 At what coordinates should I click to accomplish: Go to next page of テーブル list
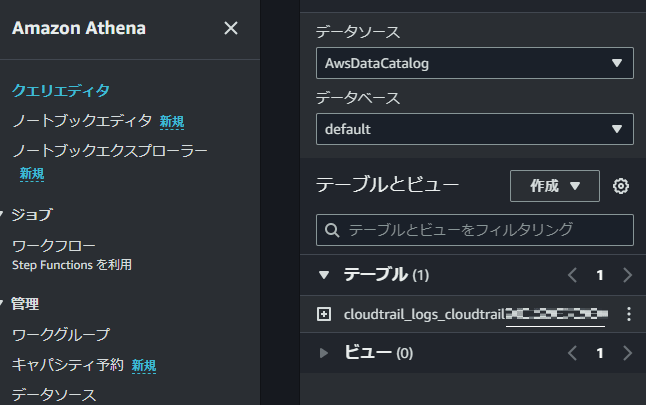coord(627,275)
